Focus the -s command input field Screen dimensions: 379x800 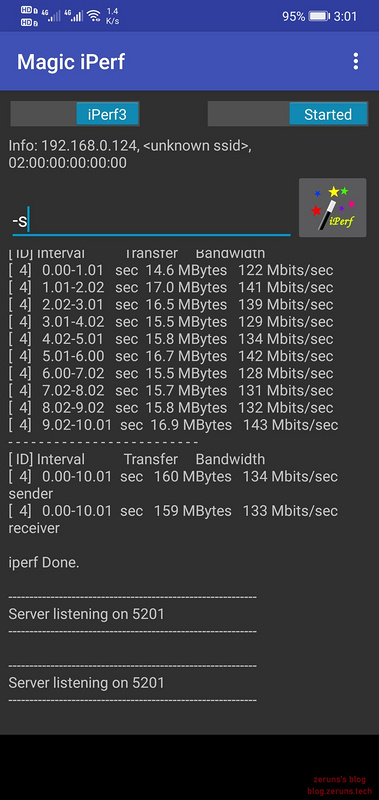click(x=151, y=221)
